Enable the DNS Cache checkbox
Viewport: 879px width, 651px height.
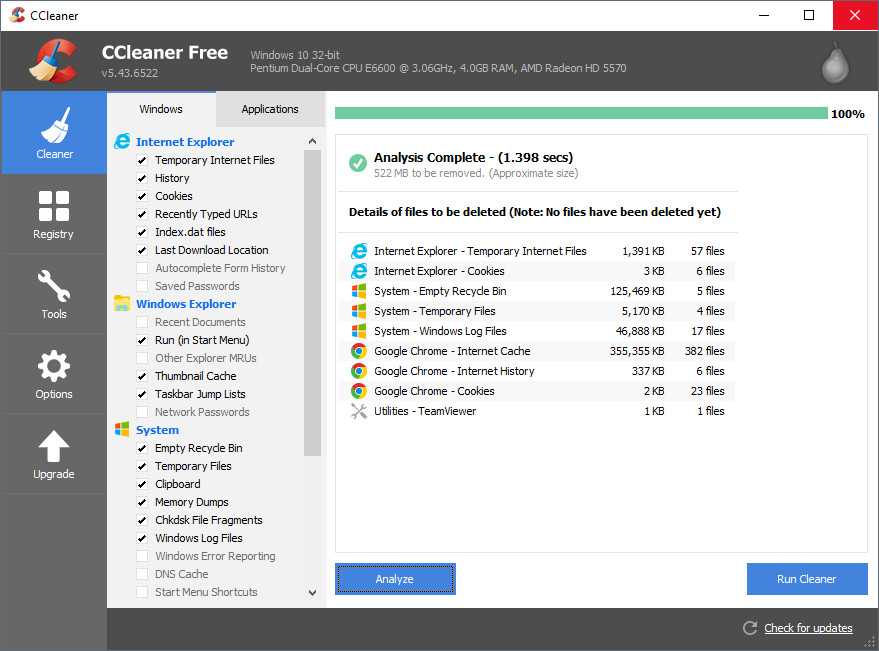[142, 574]
